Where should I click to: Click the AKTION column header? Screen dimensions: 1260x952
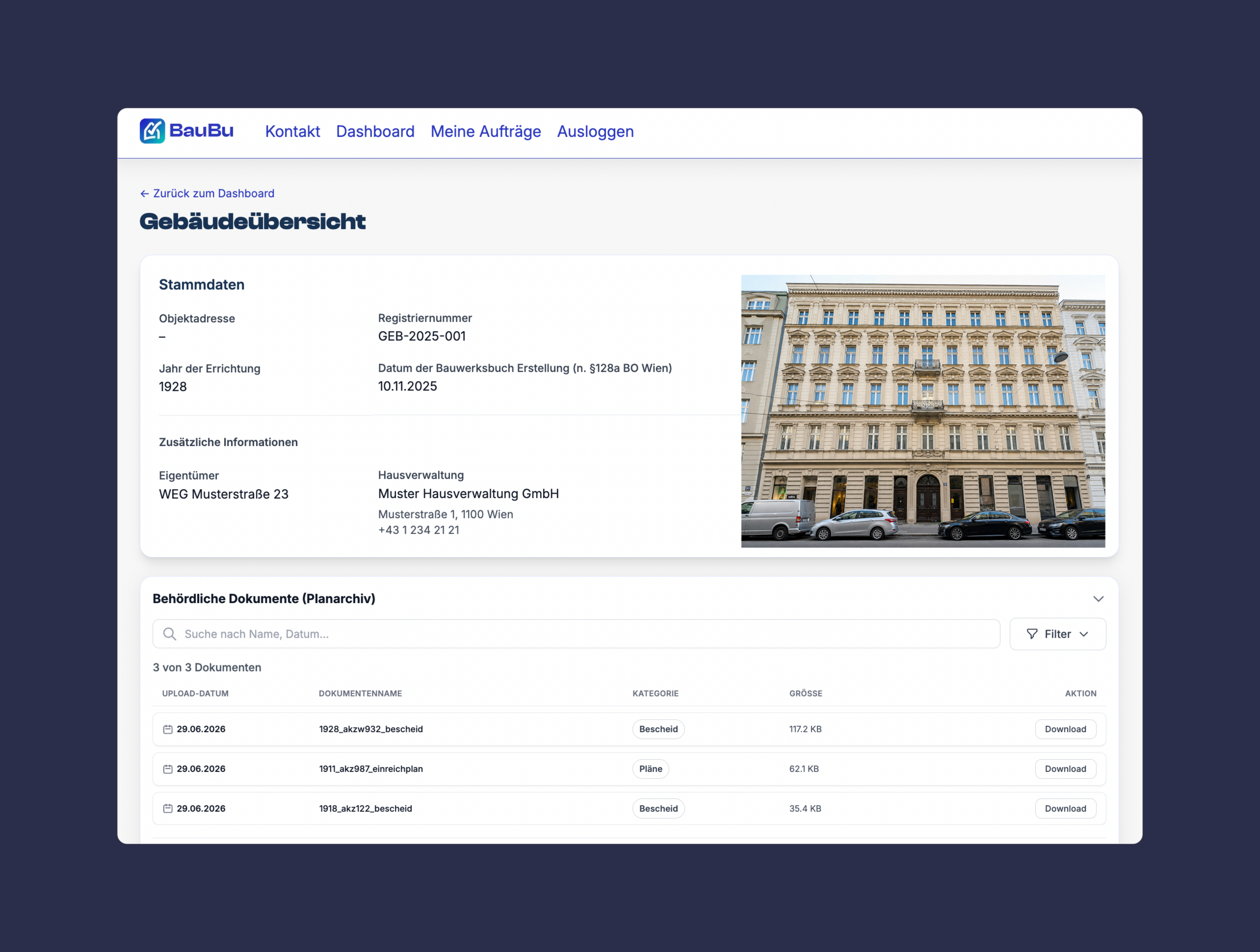pos(1080,694)
